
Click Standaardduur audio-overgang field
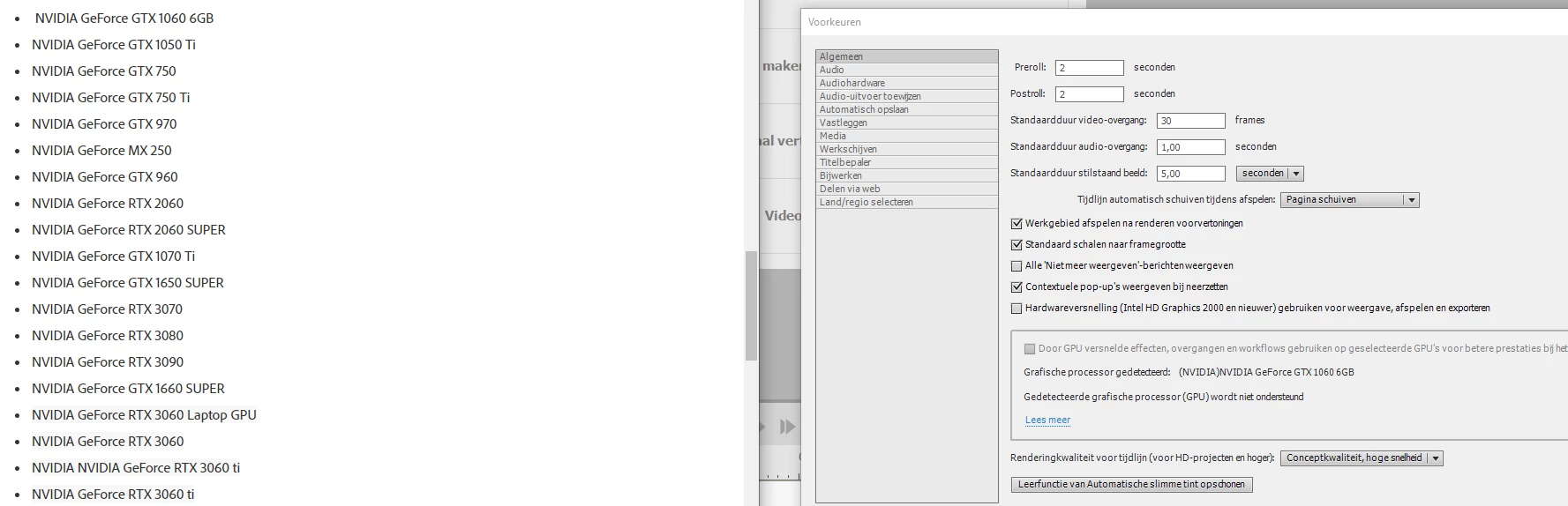(x=1191, y=147)
